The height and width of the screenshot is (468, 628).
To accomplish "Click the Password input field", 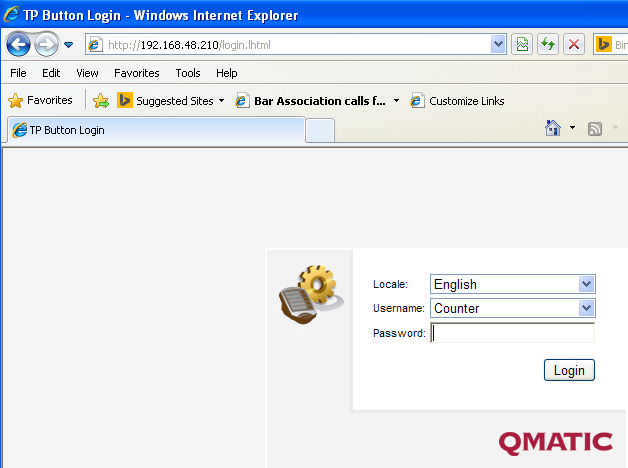I will tap(513, 333).
